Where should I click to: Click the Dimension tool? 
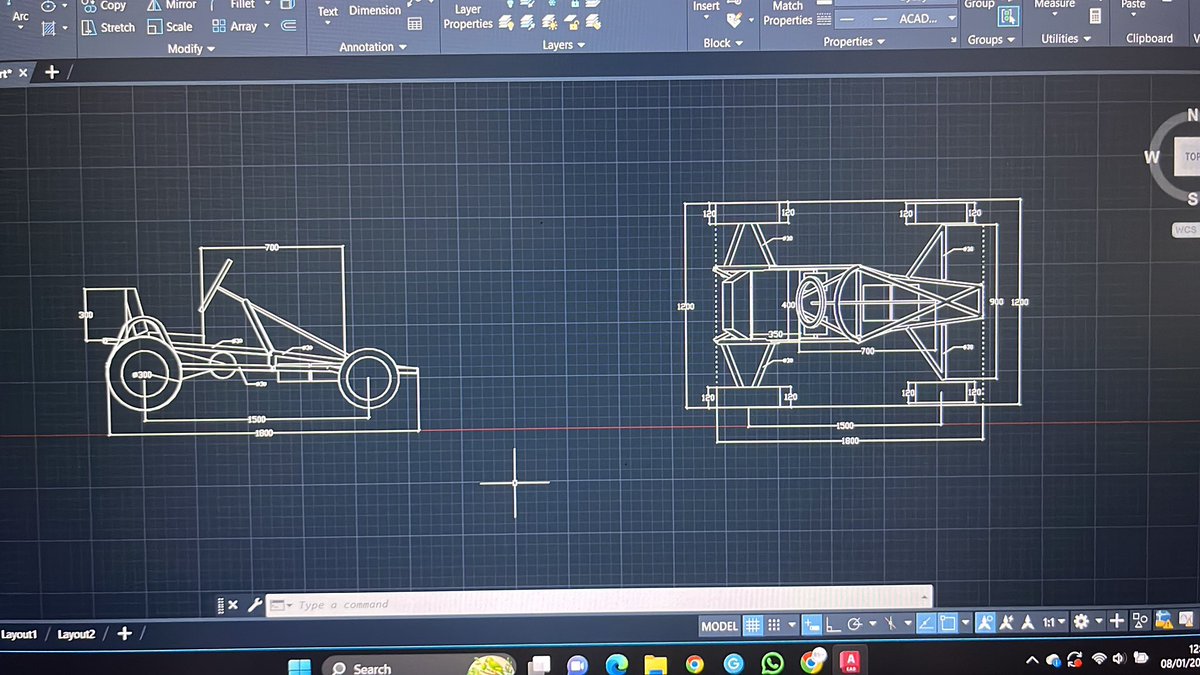point(375,11)
